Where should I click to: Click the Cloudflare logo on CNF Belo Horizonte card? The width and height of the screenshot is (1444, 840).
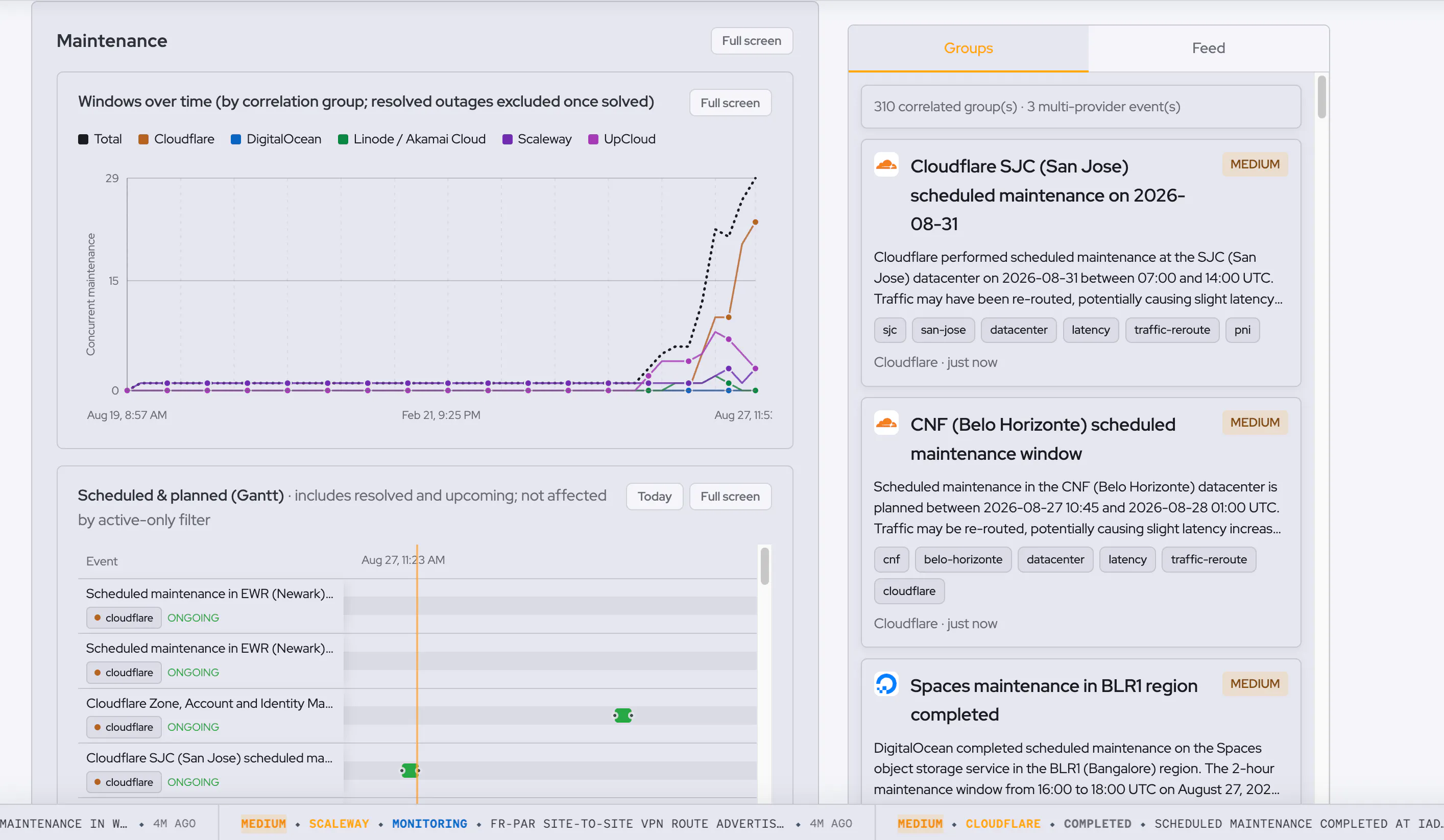tap(886, 423)
